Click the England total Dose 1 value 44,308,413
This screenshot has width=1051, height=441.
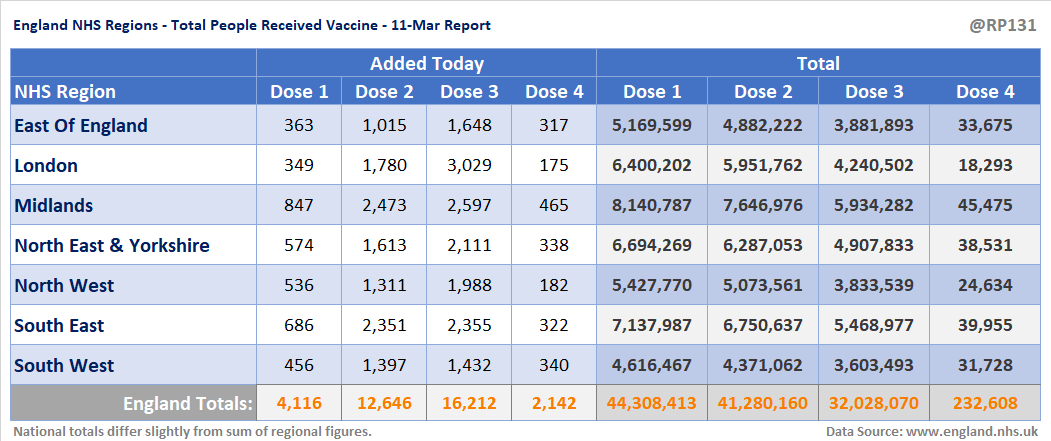pos(652,404)
